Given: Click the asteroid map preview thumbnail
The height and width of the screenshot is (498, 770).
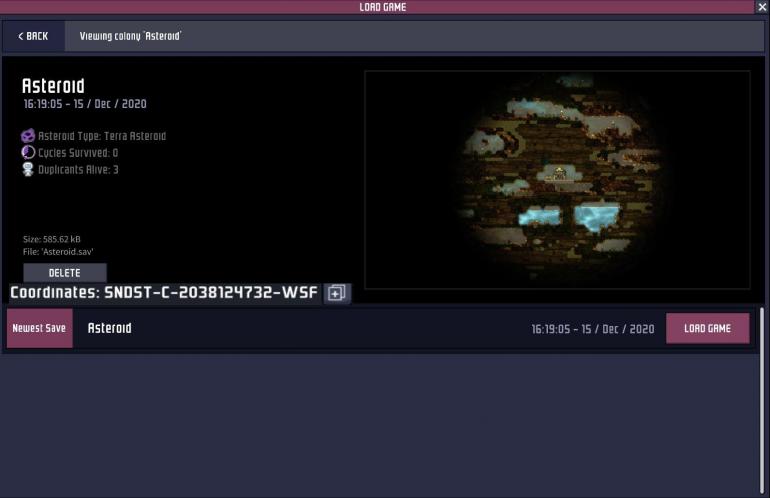Looking at the screenshot, I should (557, 180).
